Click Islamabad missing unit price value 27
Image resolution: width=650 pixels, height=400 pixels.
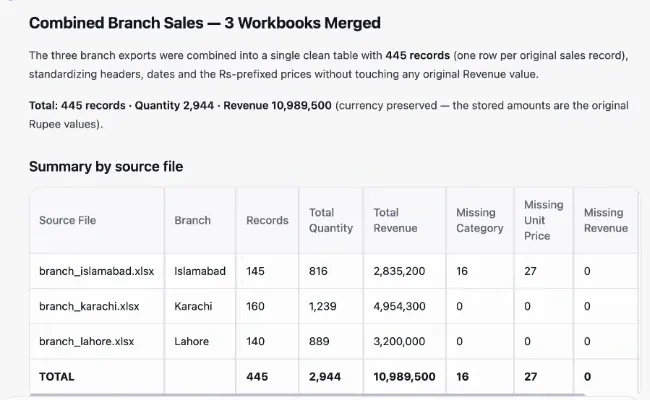click(x=530, y=271)
